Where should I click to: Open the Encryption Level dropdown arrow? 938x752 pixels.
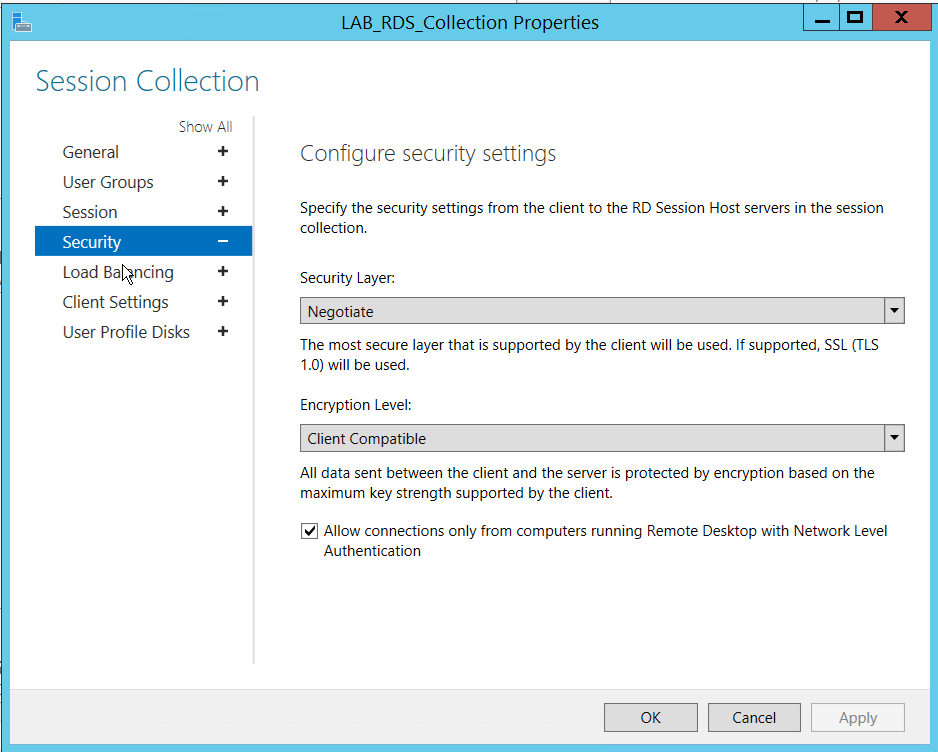click(894, 438)
